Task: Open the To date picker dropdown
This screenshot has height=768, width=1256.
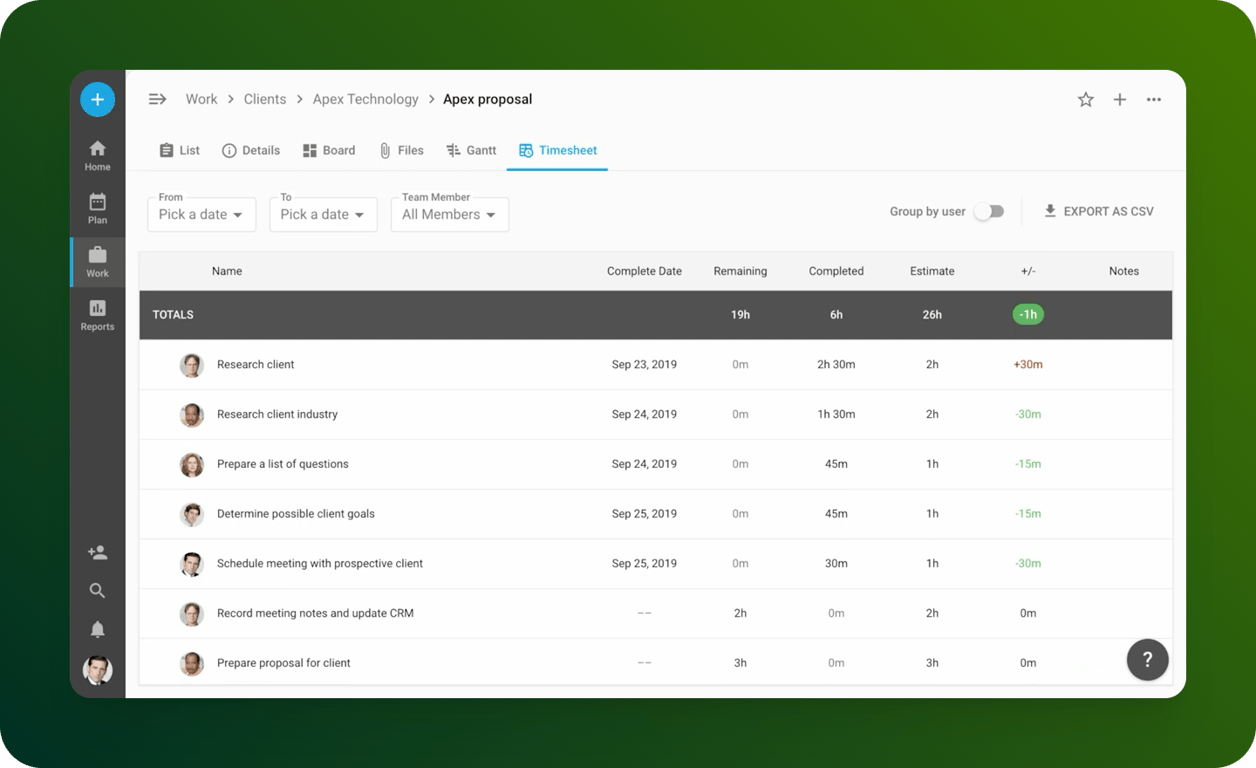Action: 323,214
